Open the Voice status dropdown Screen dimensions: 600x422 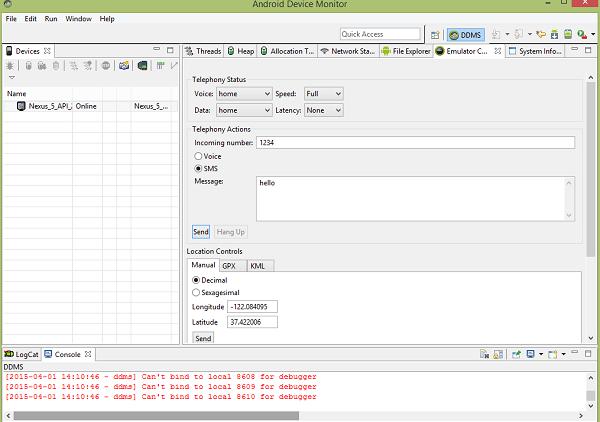[x=244, y=94]
